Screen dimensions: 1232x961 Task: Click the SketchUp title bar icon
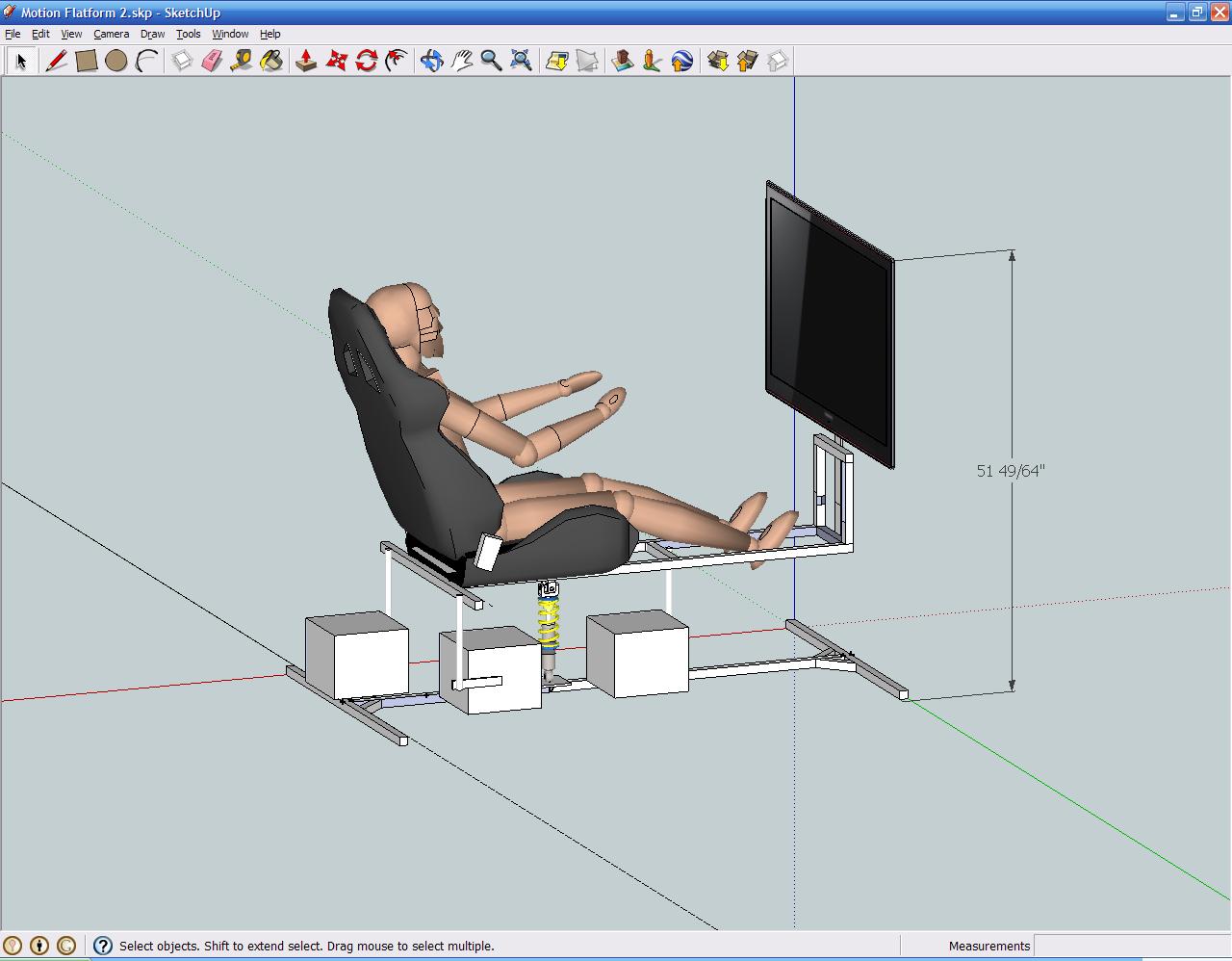pyautogui.click(x=10, y=13)
